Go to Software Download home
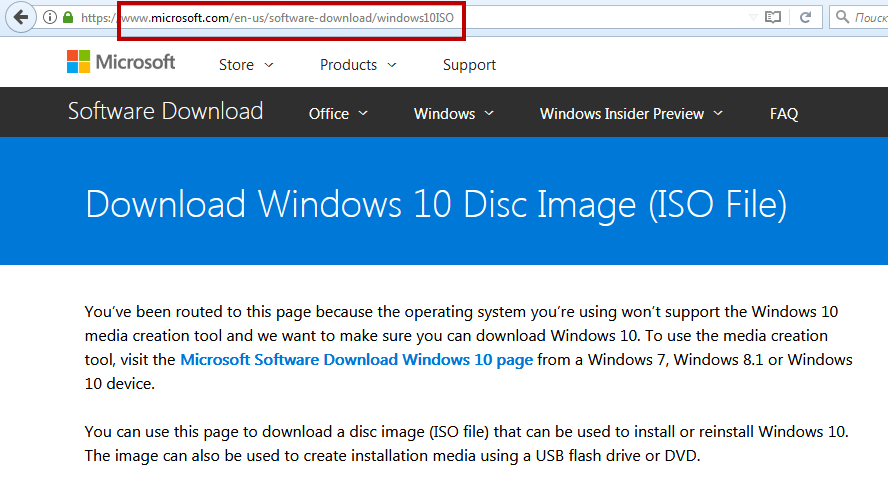 point(165,111)
